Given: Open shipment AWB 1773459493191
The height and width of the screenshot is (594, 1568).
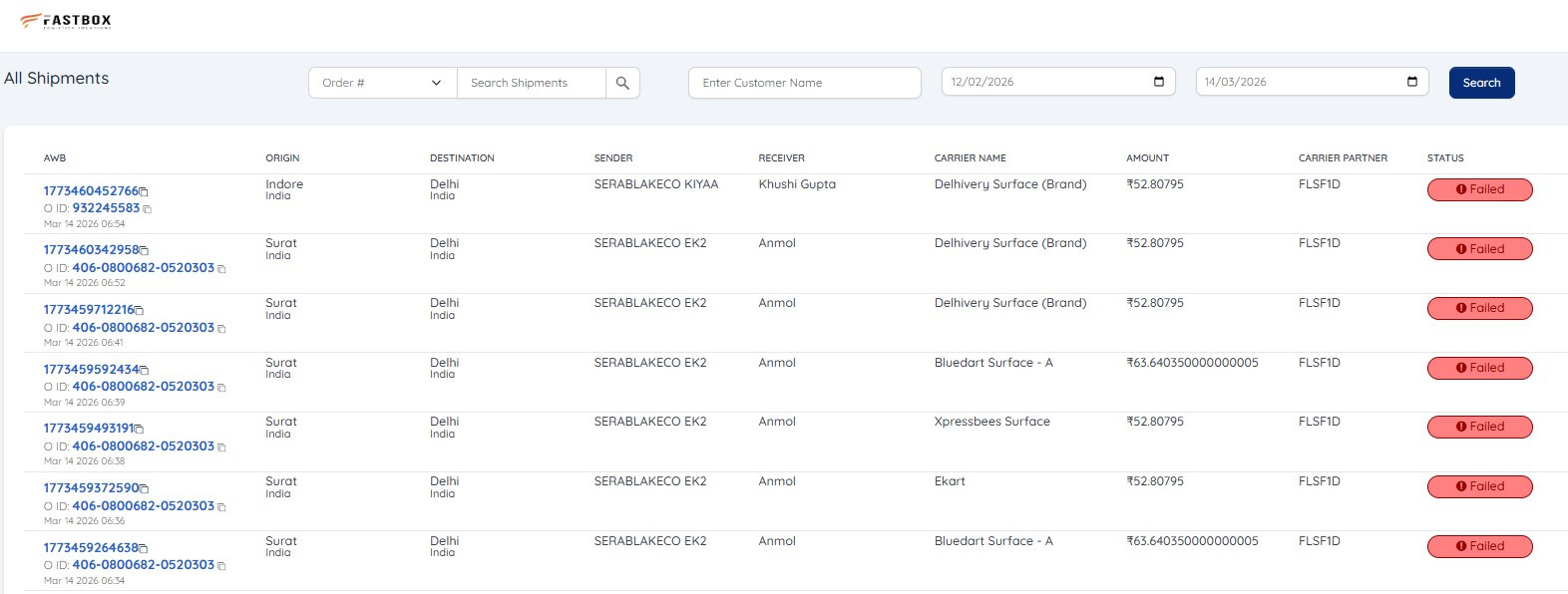Looking at the screenshot, I should click(x=89, y=428).
